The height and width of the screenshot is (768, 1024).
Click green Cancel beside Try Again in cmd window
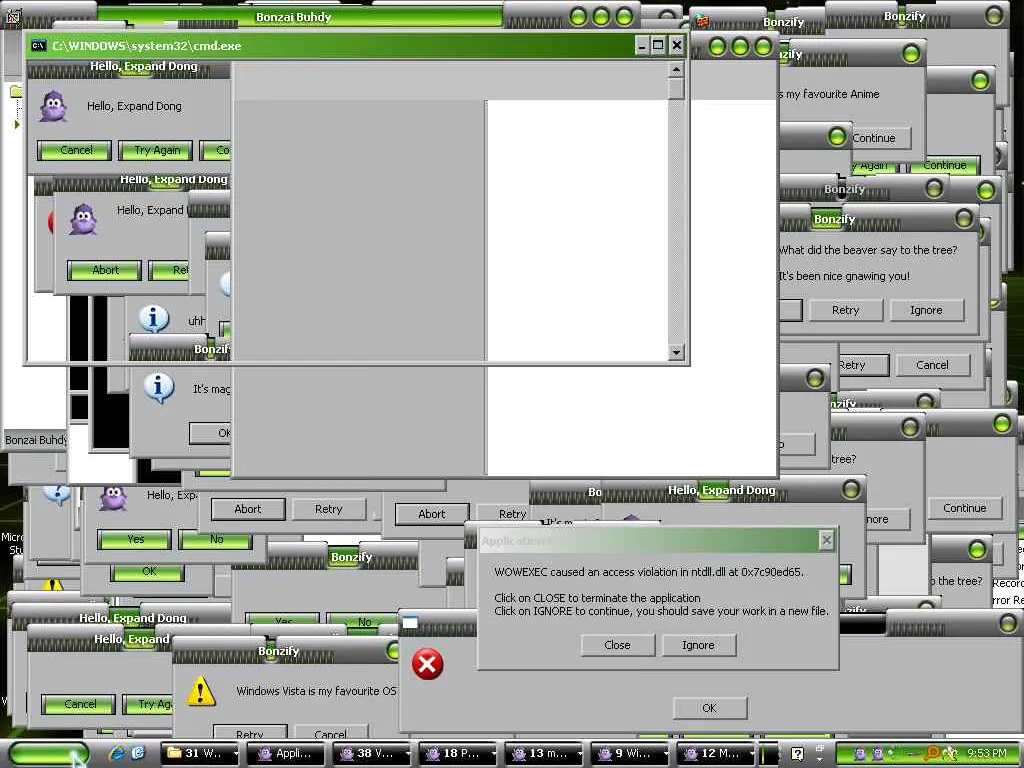point(75,150)
